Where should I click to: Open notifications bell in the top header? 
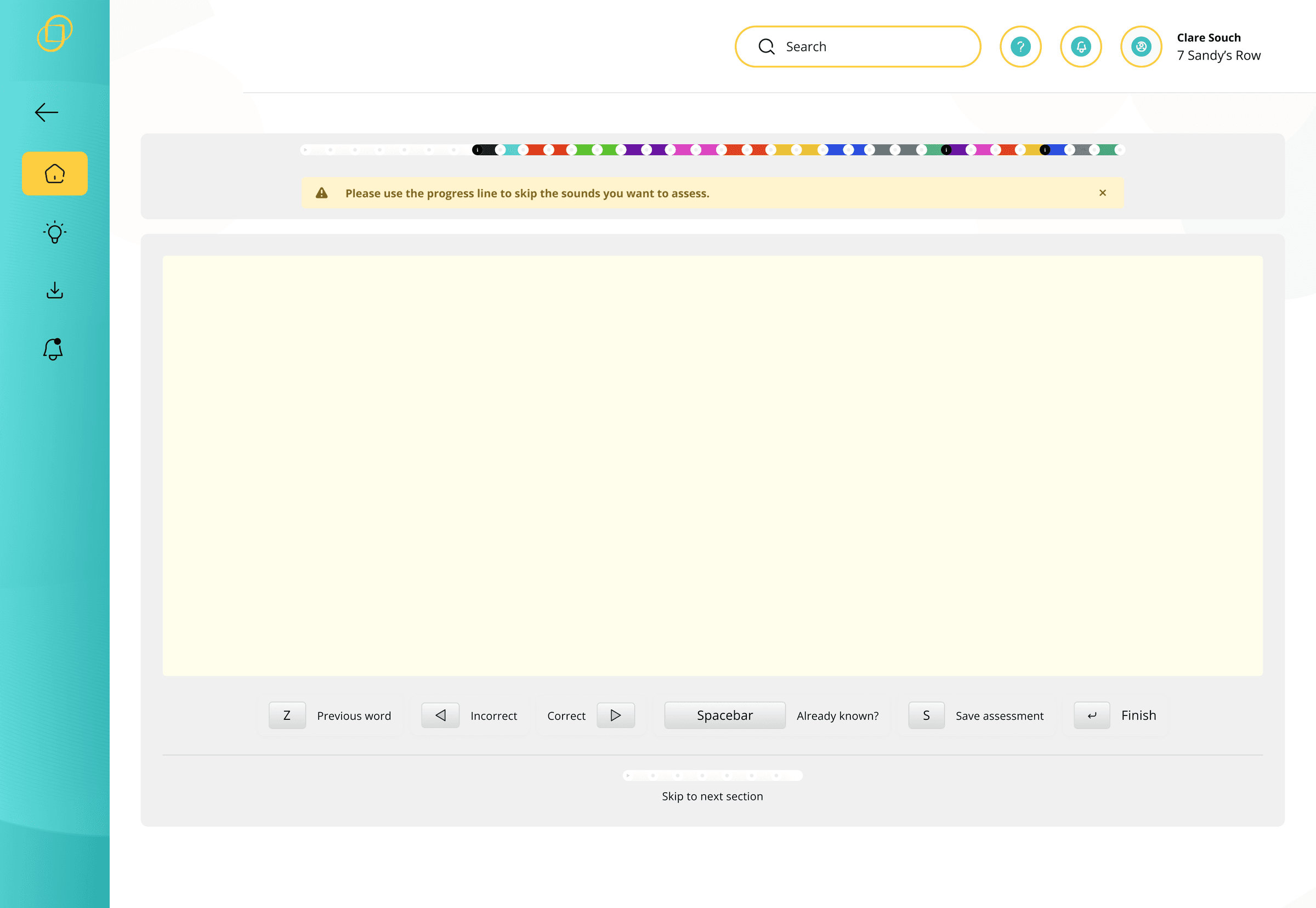(x=1080, y=47)
